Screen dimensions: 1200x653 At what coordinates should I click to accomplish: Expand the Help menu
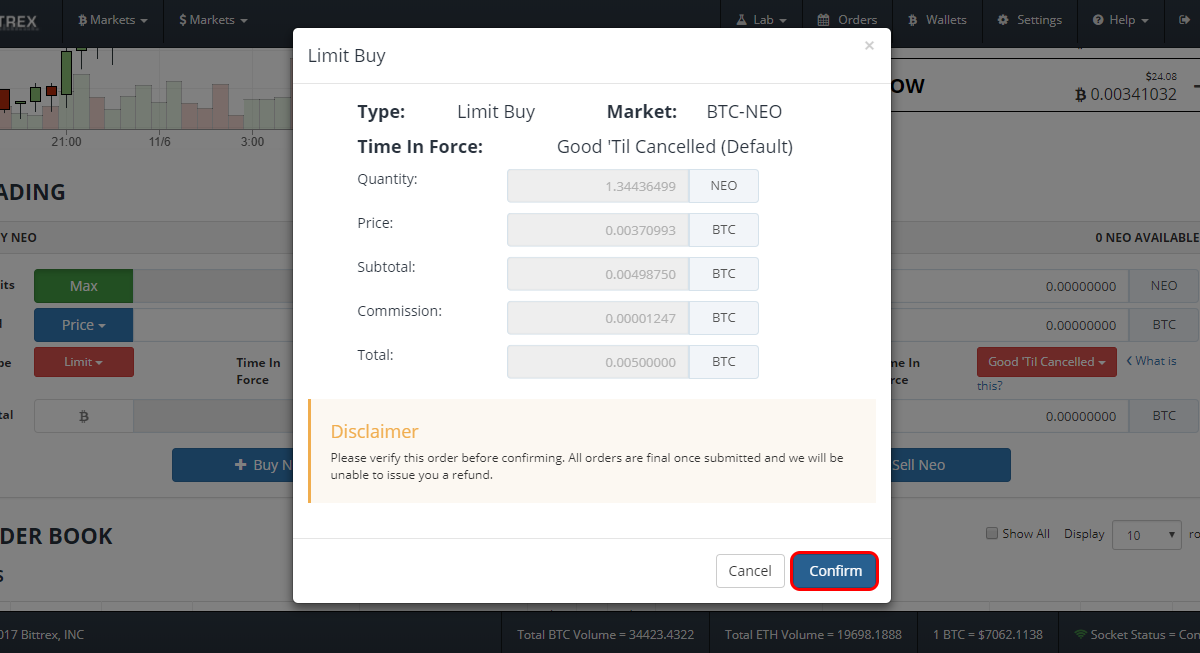pos(1120,20)
